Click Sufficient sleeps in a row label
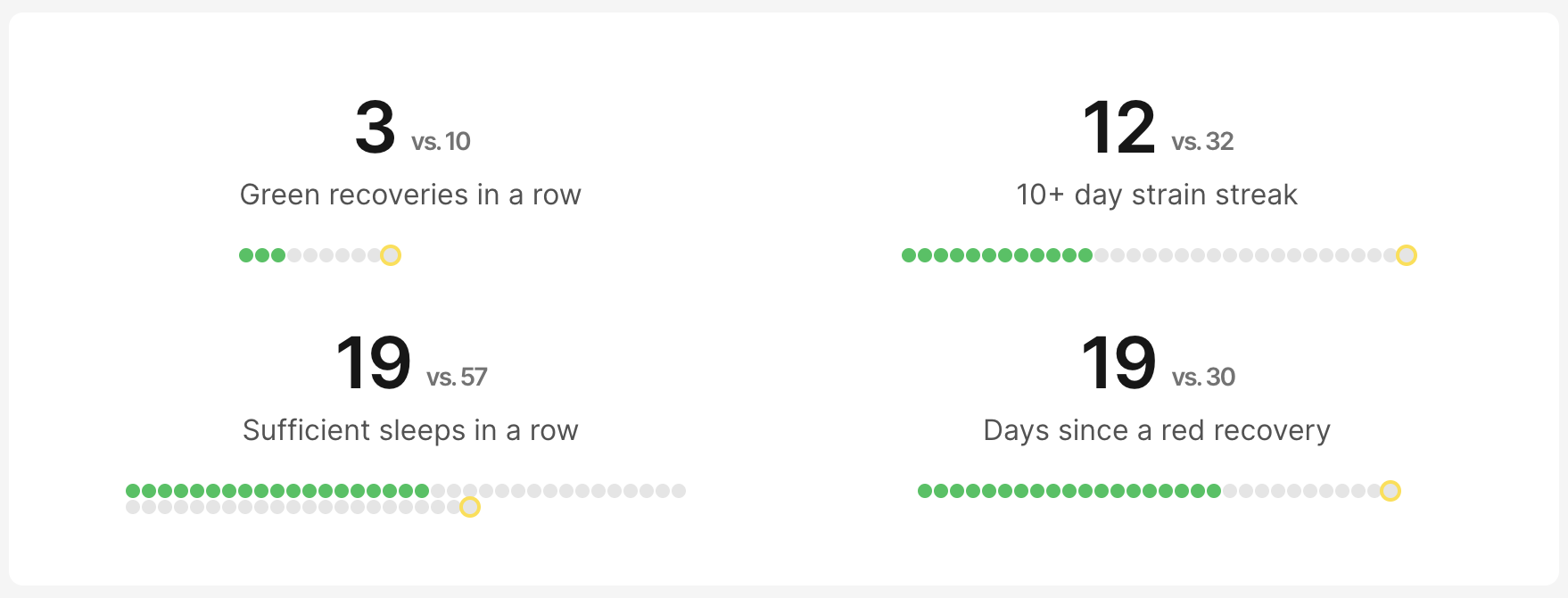The height and width of the screenshot is (598, 1568). [410, 431]
